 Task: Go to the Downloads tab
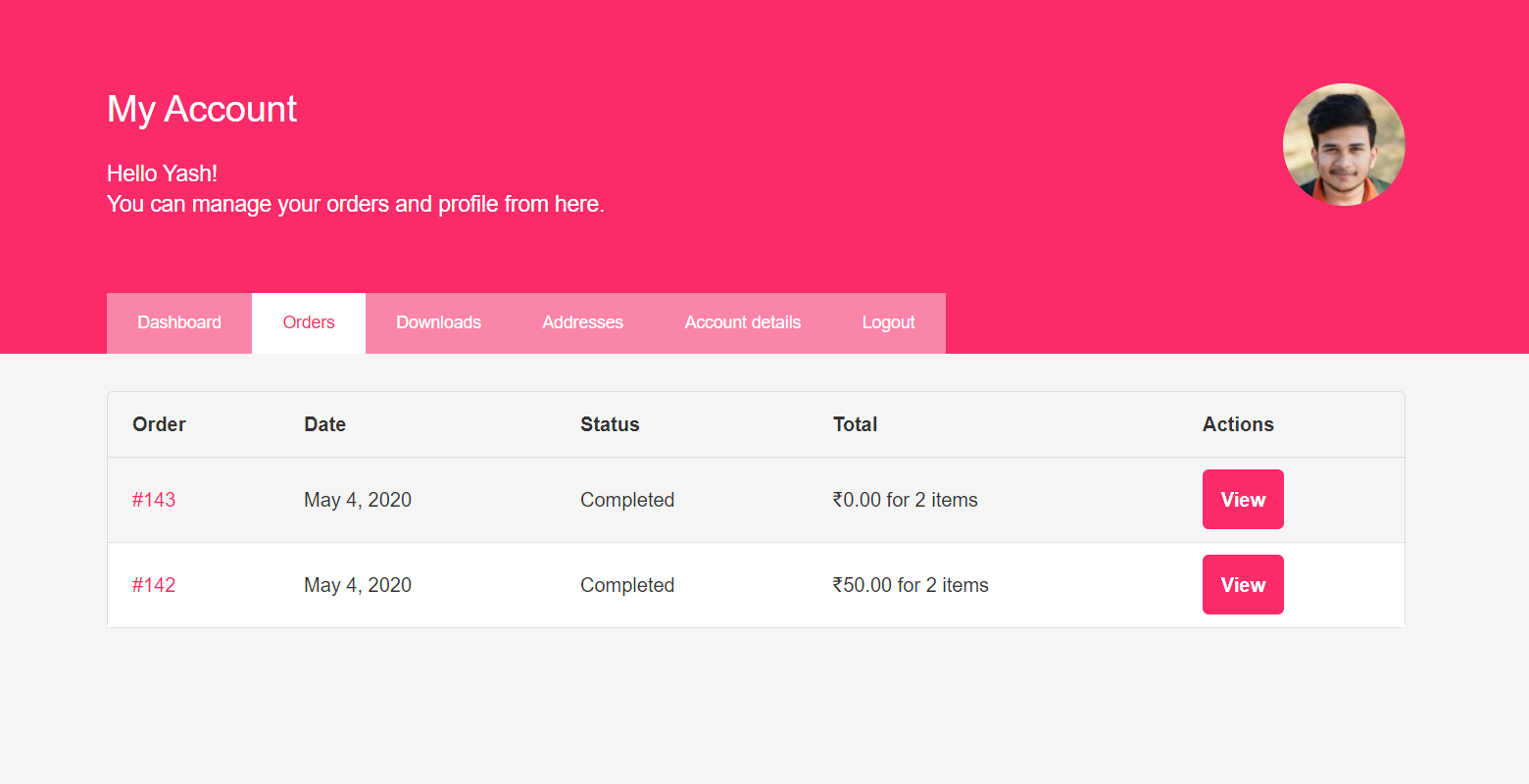(x=438, y=322)
